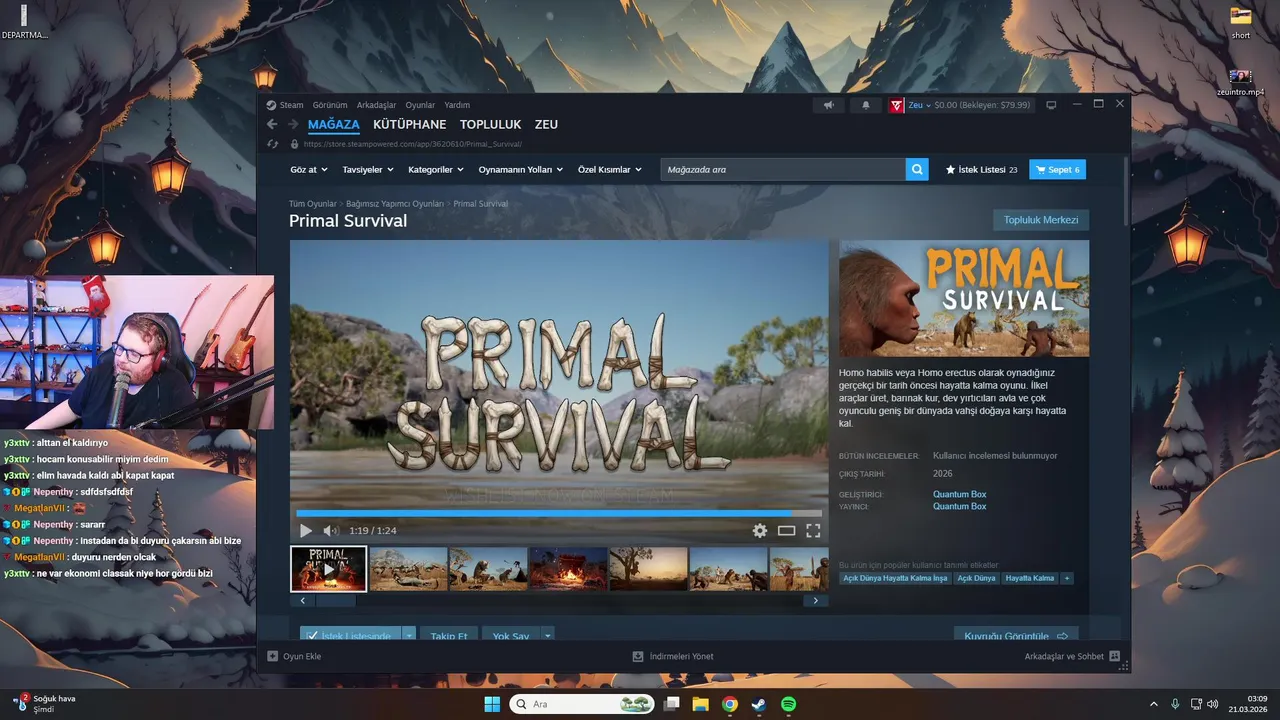The height and width of the screenshot is (720, 1280).
Task: Open İstek Listesi wishlist
Action: click(981, 169)
